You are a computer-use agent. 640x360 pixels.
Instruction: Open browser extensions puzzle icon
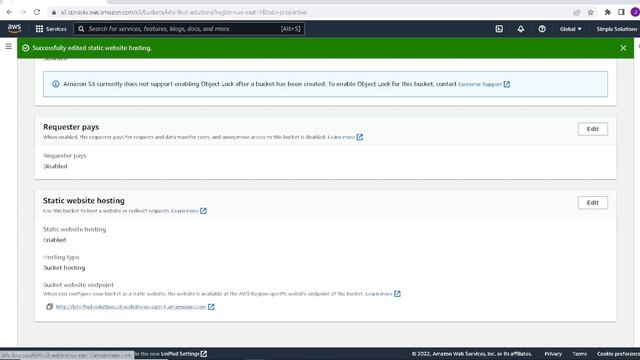pyautogui.click(x=608, y=12)
